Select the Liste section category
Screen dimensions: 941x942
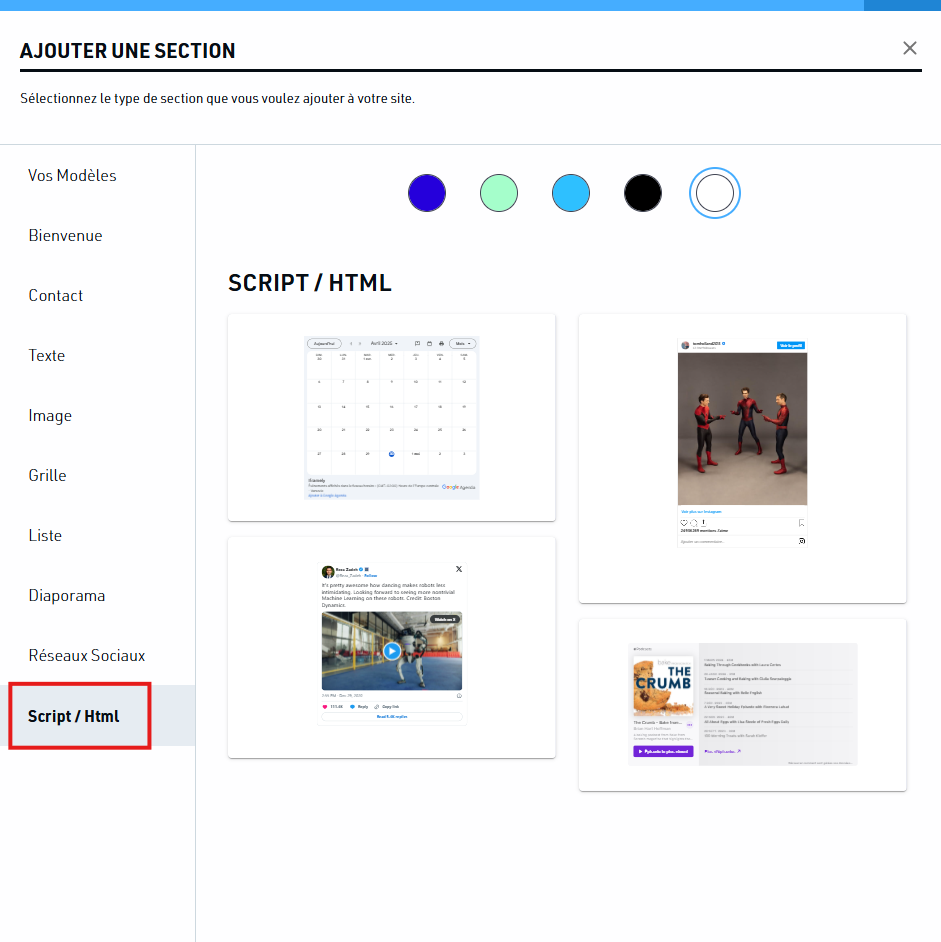tap(45, 536)
